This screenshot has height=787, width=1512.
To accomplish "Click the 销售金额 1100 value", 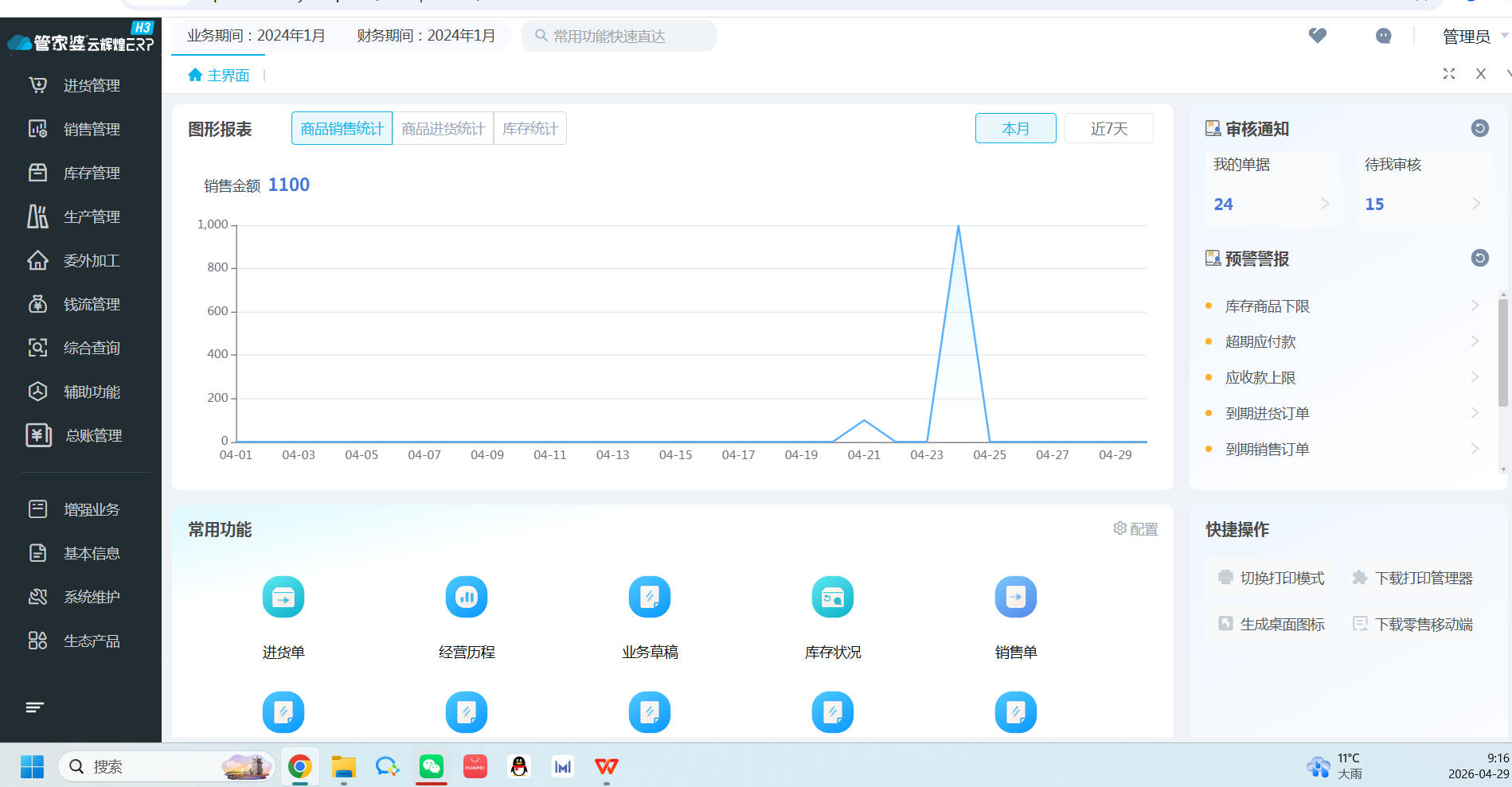I will click(x=288, y=185).
